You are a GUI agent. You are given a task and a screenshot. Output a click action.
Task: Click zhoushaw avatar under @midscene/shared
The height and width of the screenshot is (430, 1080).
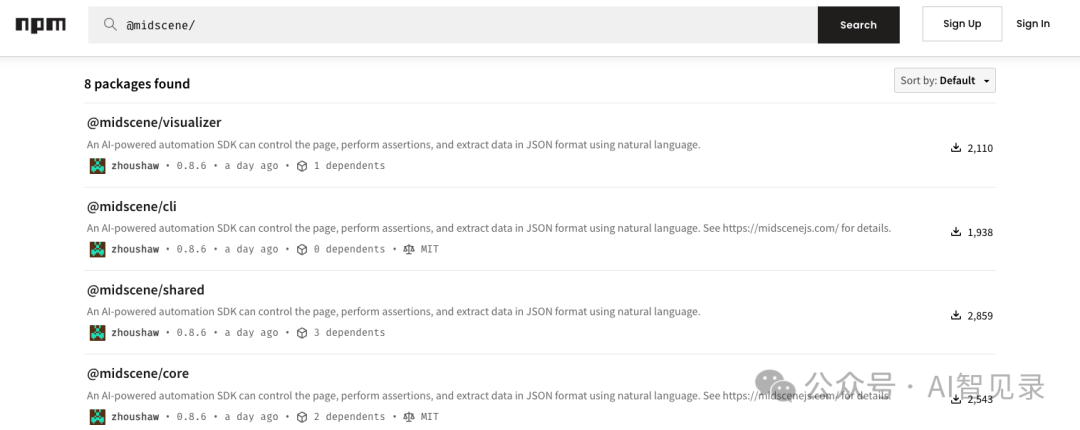(97, 333)
